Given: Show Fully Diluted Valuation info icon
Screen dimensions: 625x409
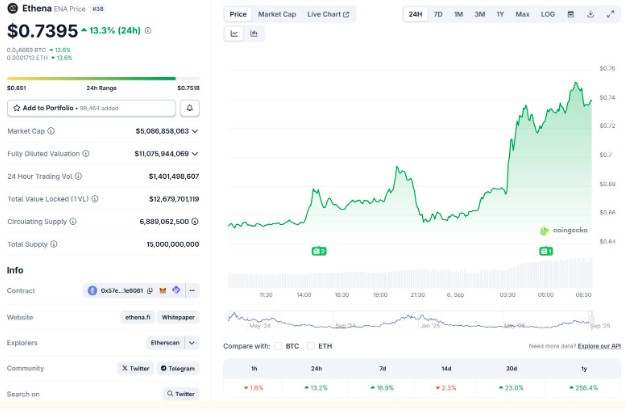Looking at the screenshot, I should pyautogui.click(x=86, y=153).
